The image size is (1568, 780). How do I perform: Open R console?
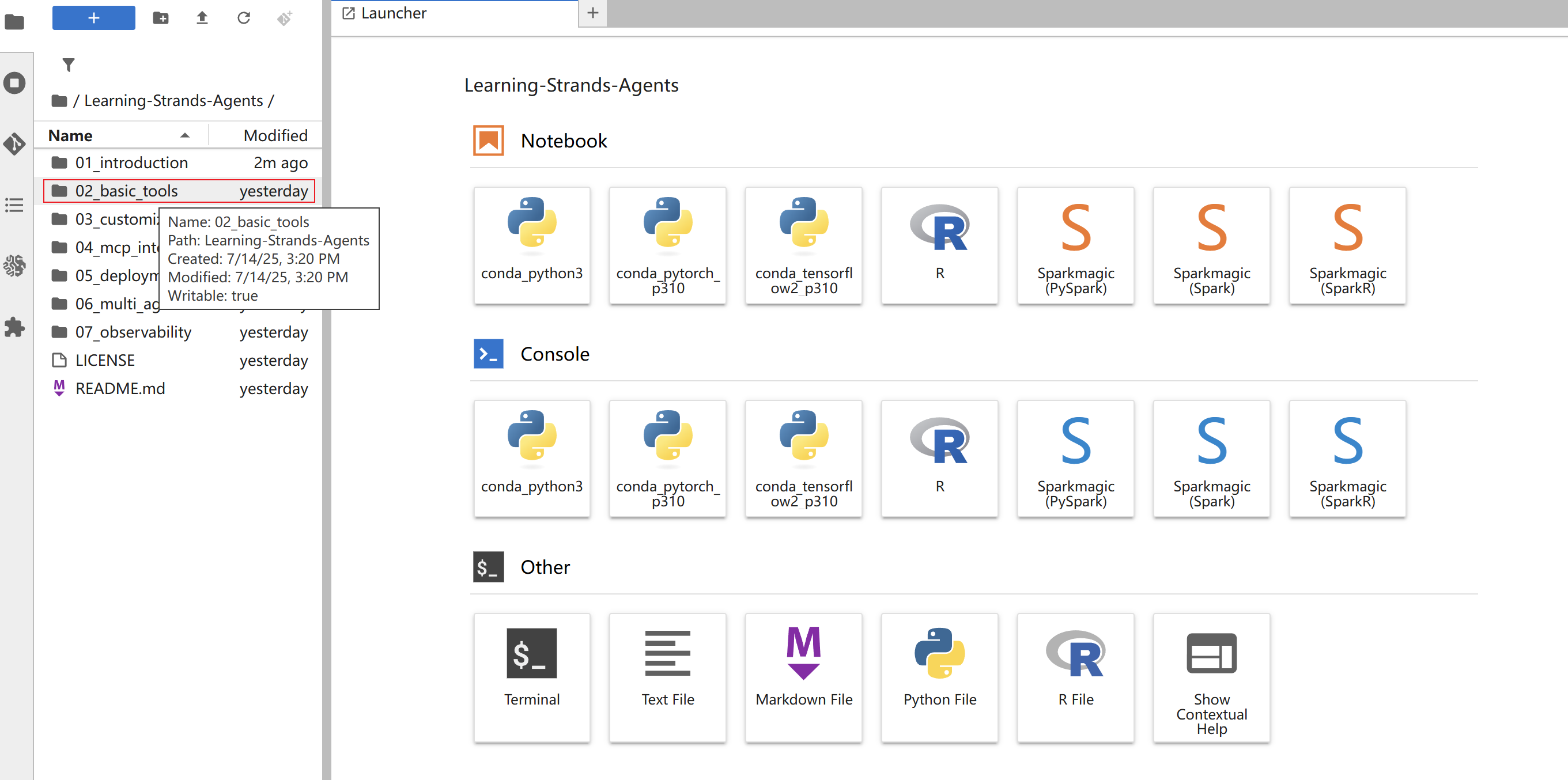click(940, 458)
